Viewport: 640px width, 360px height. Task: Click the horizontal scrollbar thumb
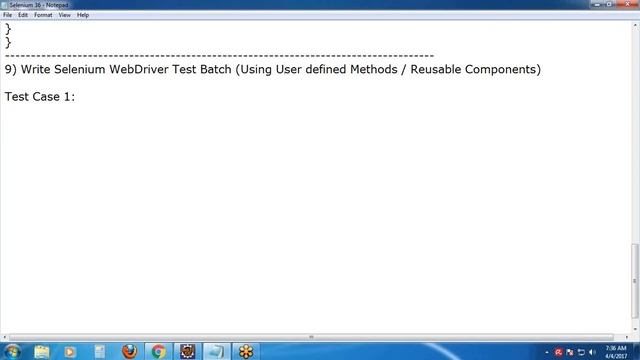pyautogui.click(x=311, y=337)
